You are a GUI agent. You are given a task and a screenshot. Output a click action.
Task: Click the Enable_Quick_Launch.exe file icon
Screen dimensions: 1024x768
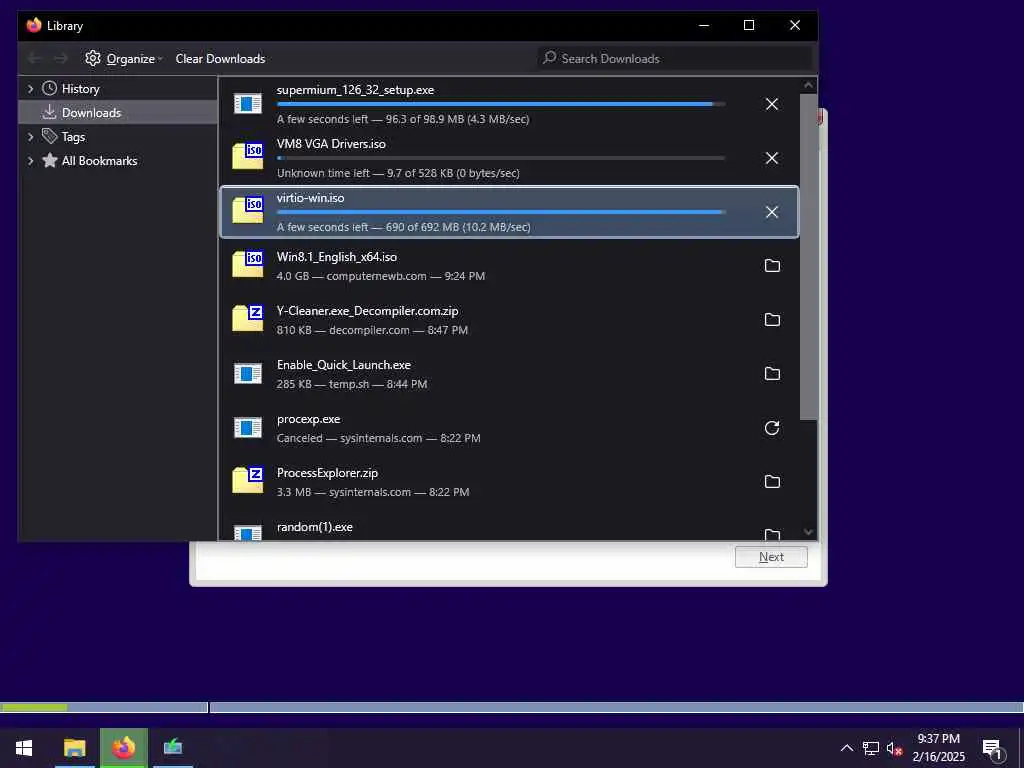(x=248, y=374)
